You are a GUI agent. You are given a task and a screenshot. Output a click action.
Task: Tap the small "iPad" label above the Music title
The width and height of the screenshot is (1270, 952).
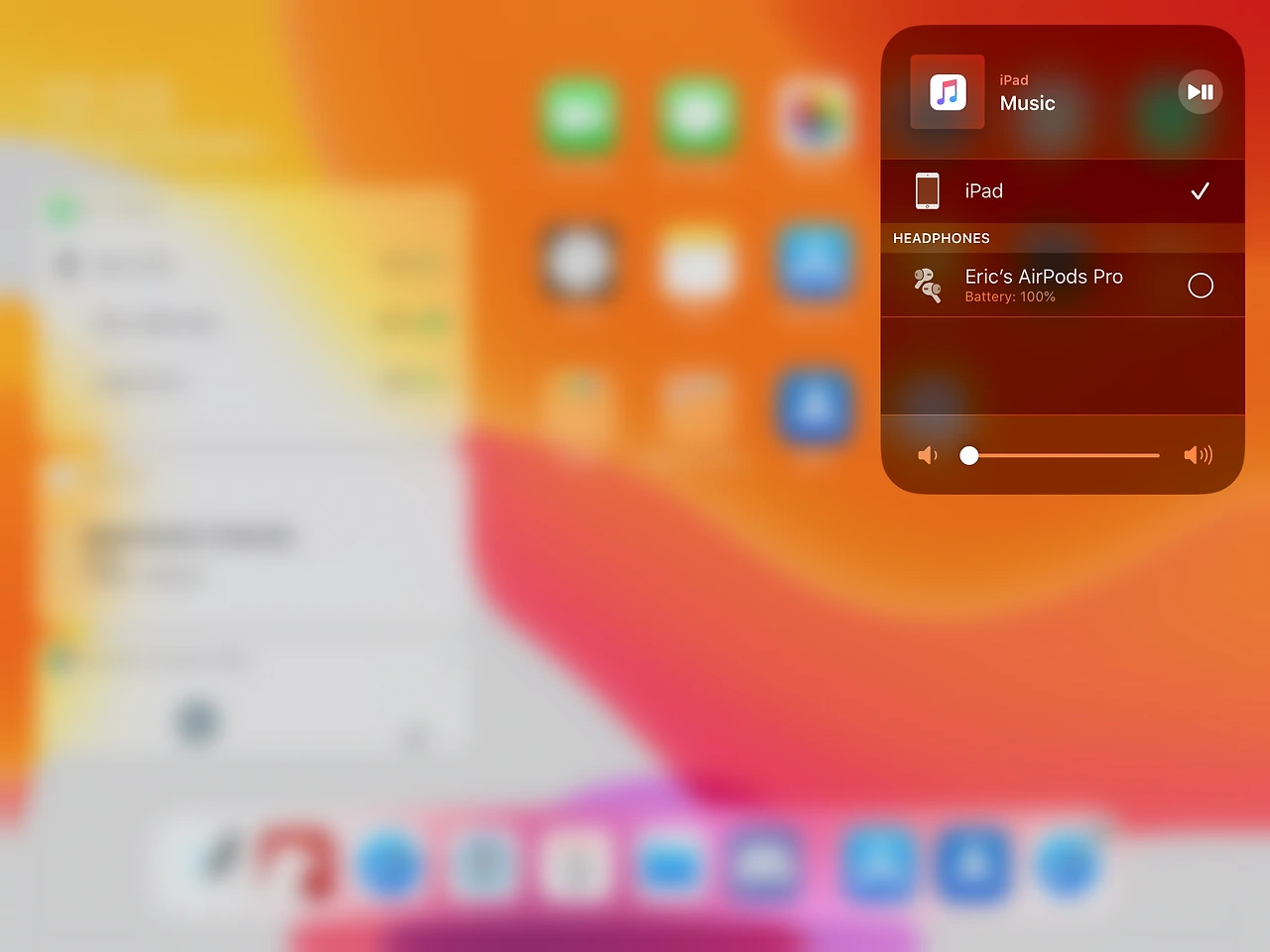click(1014, 80)
